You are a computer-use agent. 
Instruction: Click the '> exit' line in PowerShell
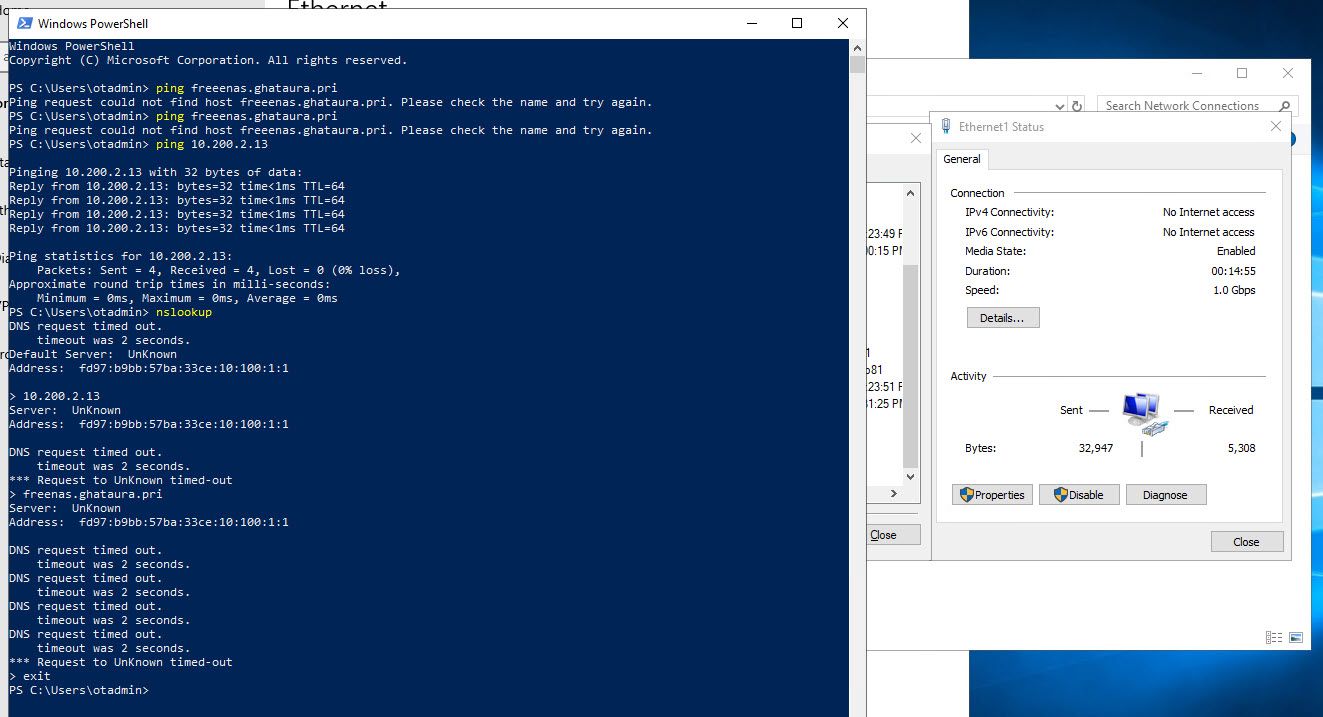click(x=30, y=676)
